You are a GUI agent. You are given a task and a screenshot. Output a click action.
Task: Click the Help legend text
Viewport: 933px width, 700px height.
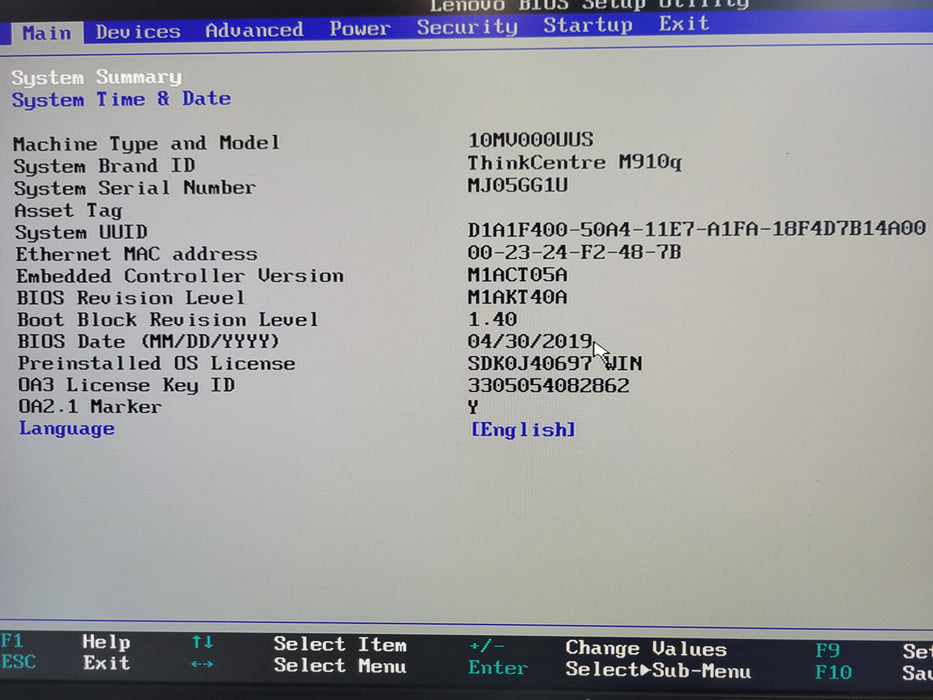click(106, 642)
